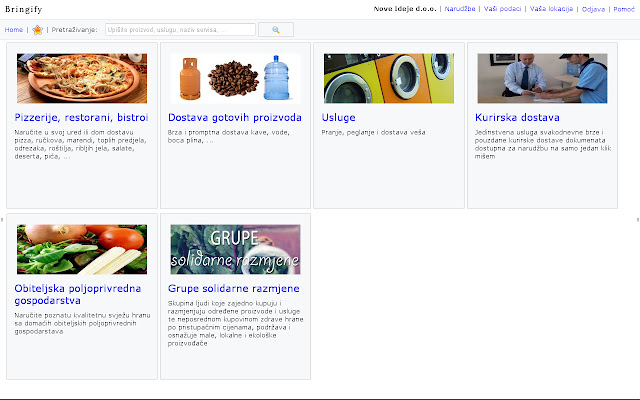The width and height of the screenshot is (640, 400).
Task: Click the courier delivery photo
Action: (x=542, y=78)
